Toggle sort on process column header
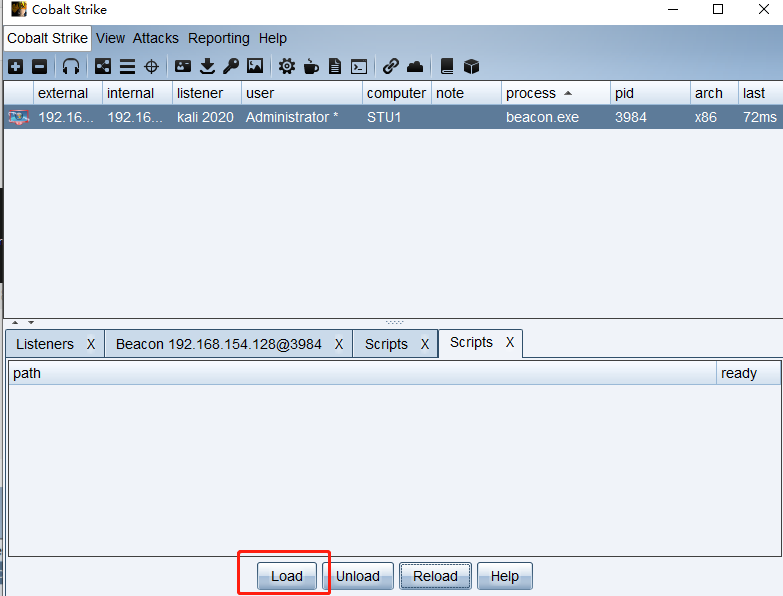The width and height of the screenshot is (783, 596). point(555,93)
